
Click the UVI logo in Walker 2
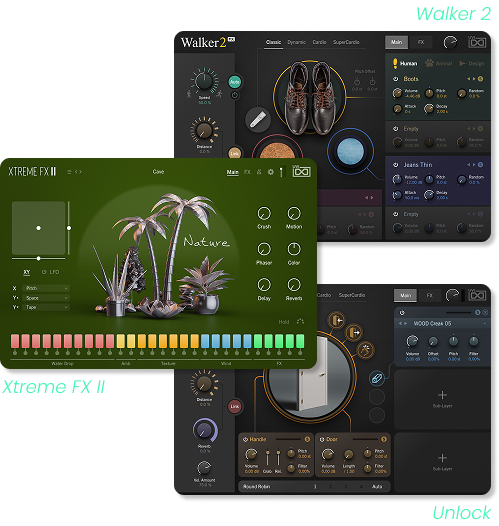pyautogui.click(x=477, y=42)
